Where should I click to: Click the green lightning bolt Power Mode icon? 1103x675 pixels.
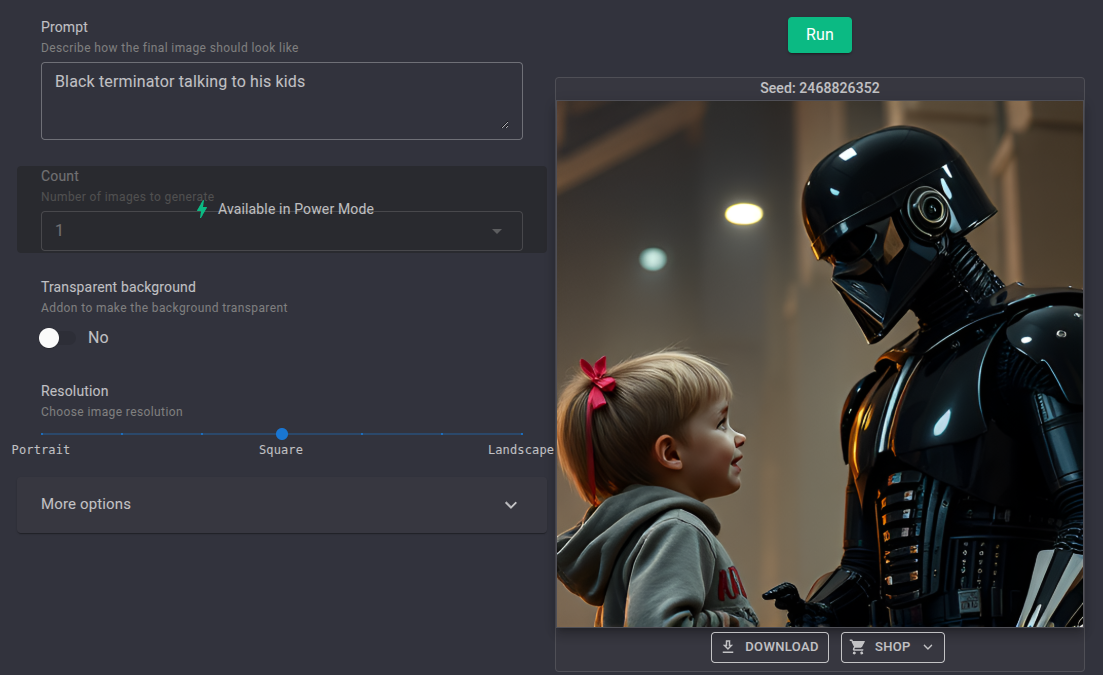[202, 209]
